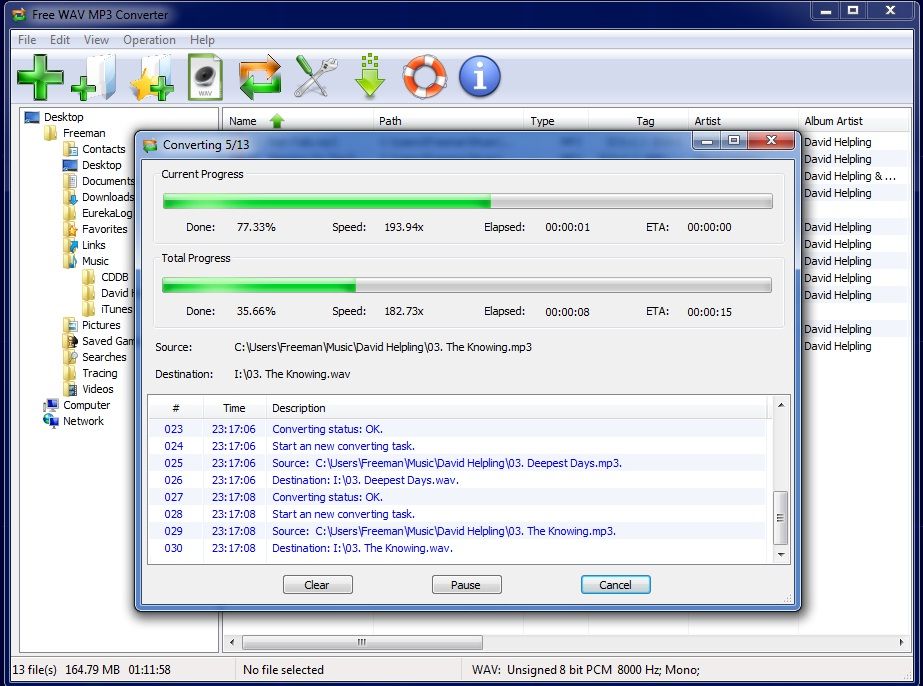Select 'David Helpling & ...' album artist cell
The height and width of the screenshot is (686, 923).
850,176
